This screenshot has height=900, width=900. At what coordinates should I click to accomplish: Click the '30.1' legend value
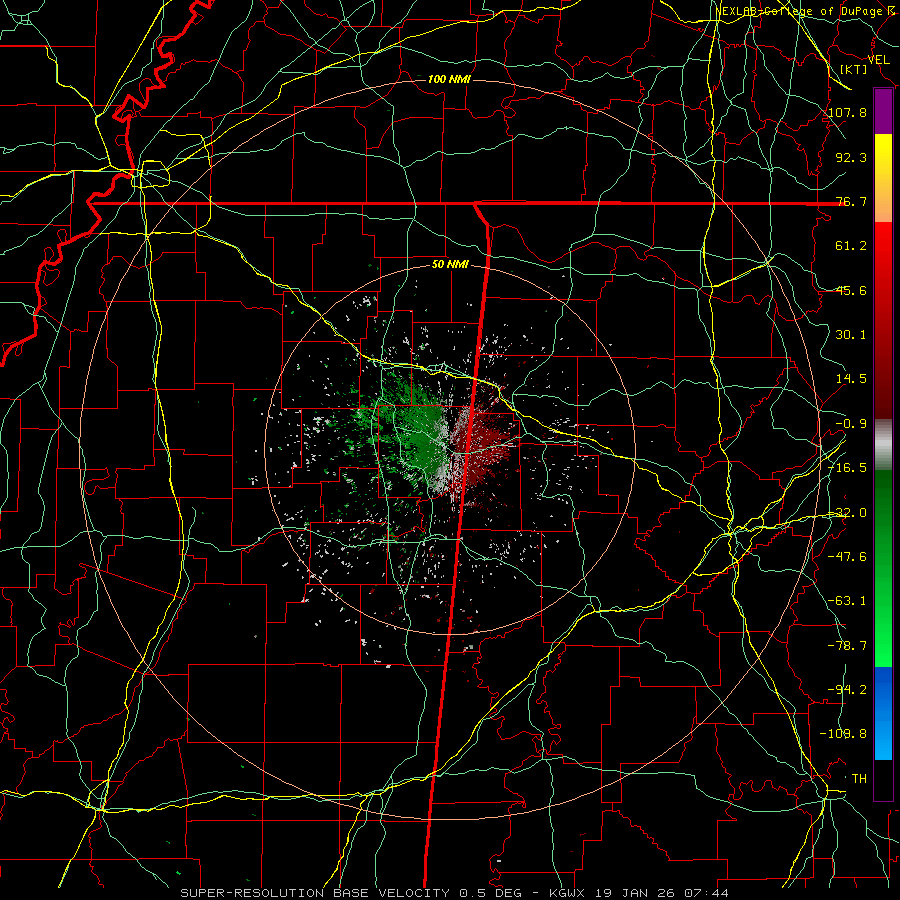click(851, 335)
